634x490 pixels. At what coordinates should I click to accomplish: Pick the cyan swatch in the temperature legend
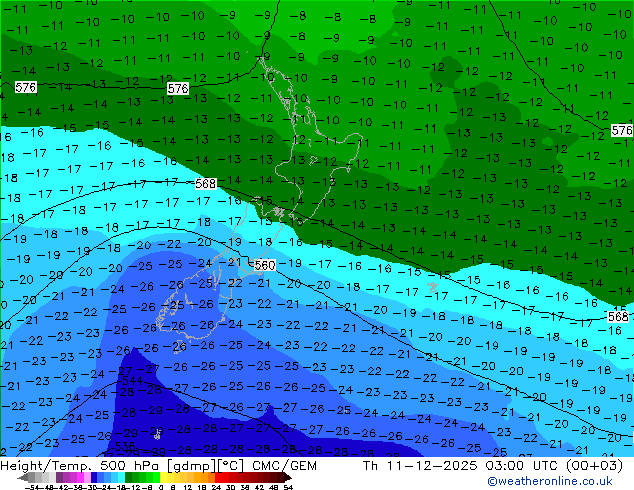click(121, 477)
